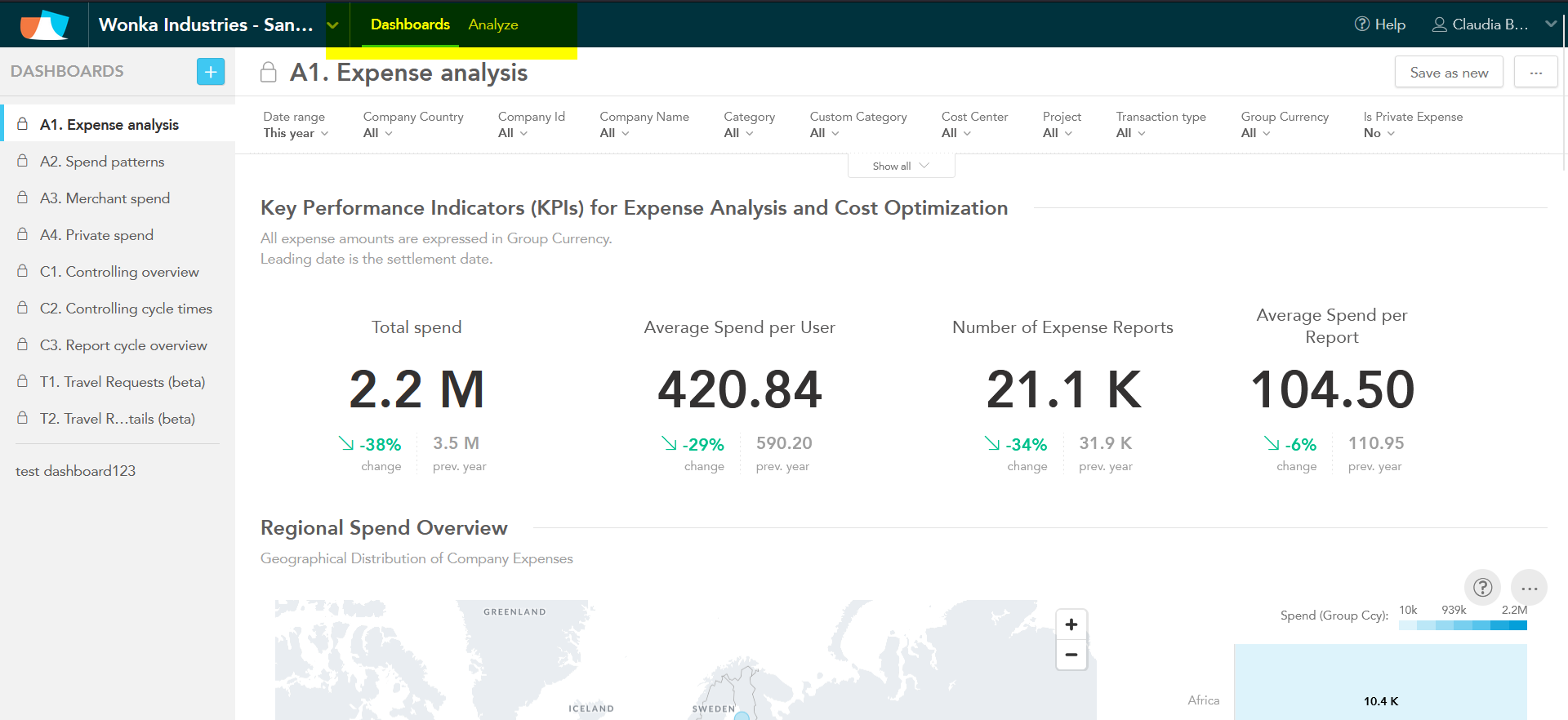
Task: Zoom in on the map
Action: (x=1071, y=624)
